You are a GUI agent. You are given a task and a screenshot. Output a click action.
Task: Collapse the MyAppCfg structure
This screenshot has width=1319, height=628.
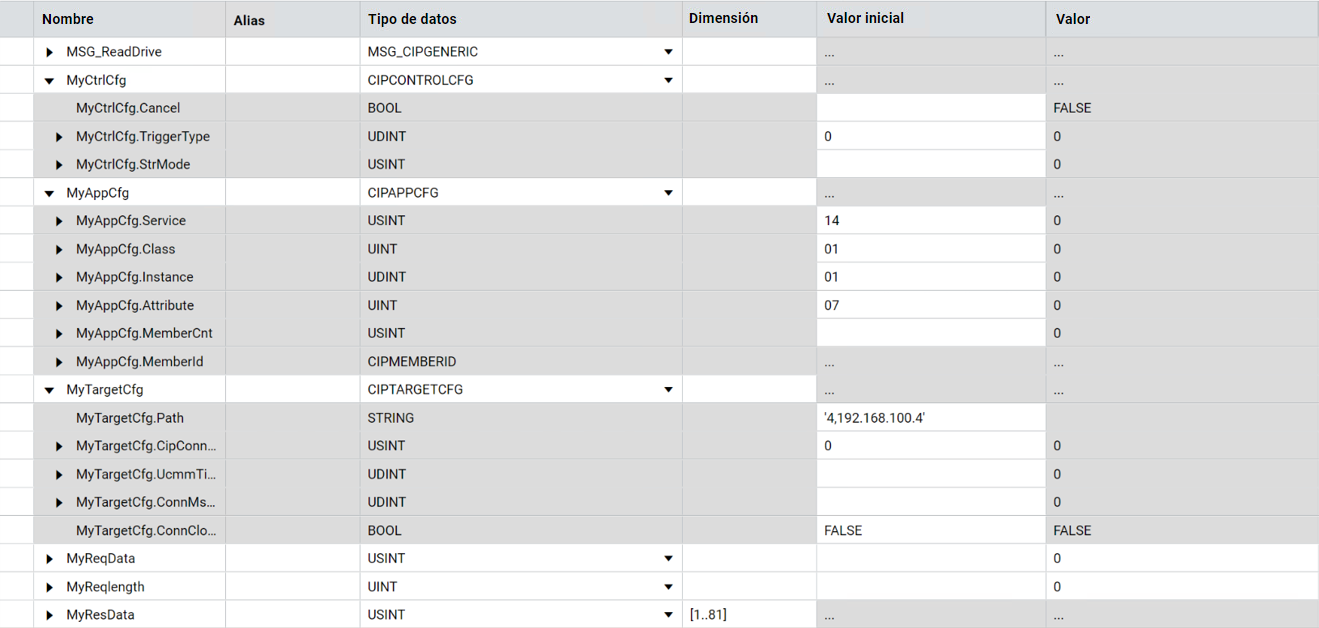pos(49,193)
